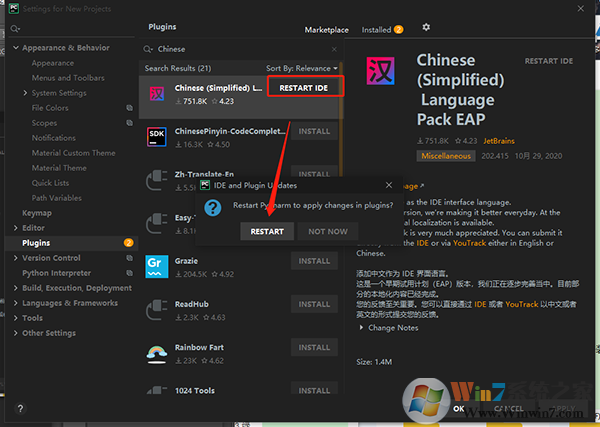
Task: Collapse the Appearance & Behavior section
Action: pyautogui.click(x=16, y=48)
